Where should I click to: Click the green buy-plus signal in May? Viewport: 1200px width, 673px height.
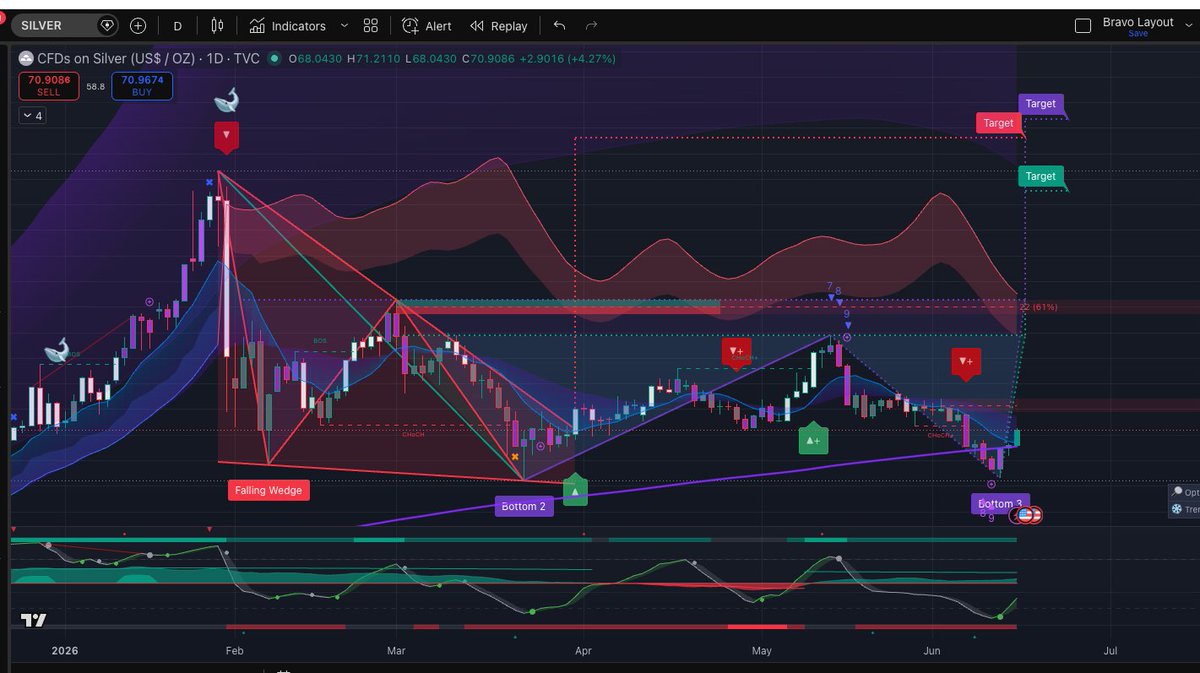813,439
